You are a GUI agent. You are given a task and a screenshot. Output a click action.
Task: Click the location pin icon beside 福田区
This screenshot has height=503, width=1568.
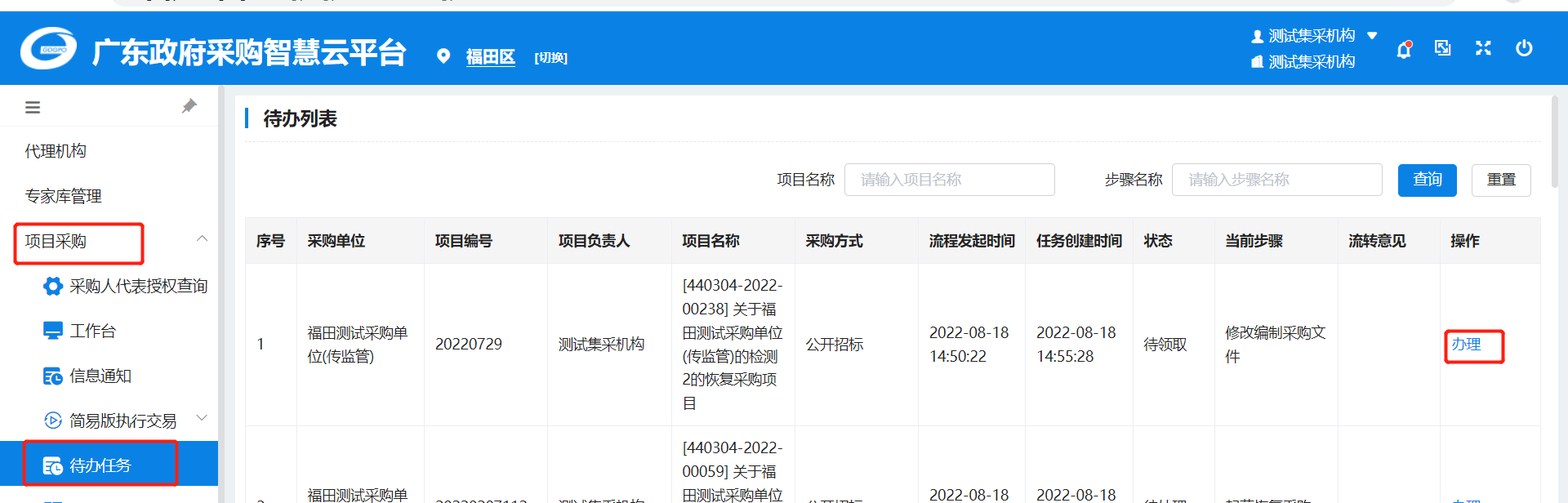point(443,56)
